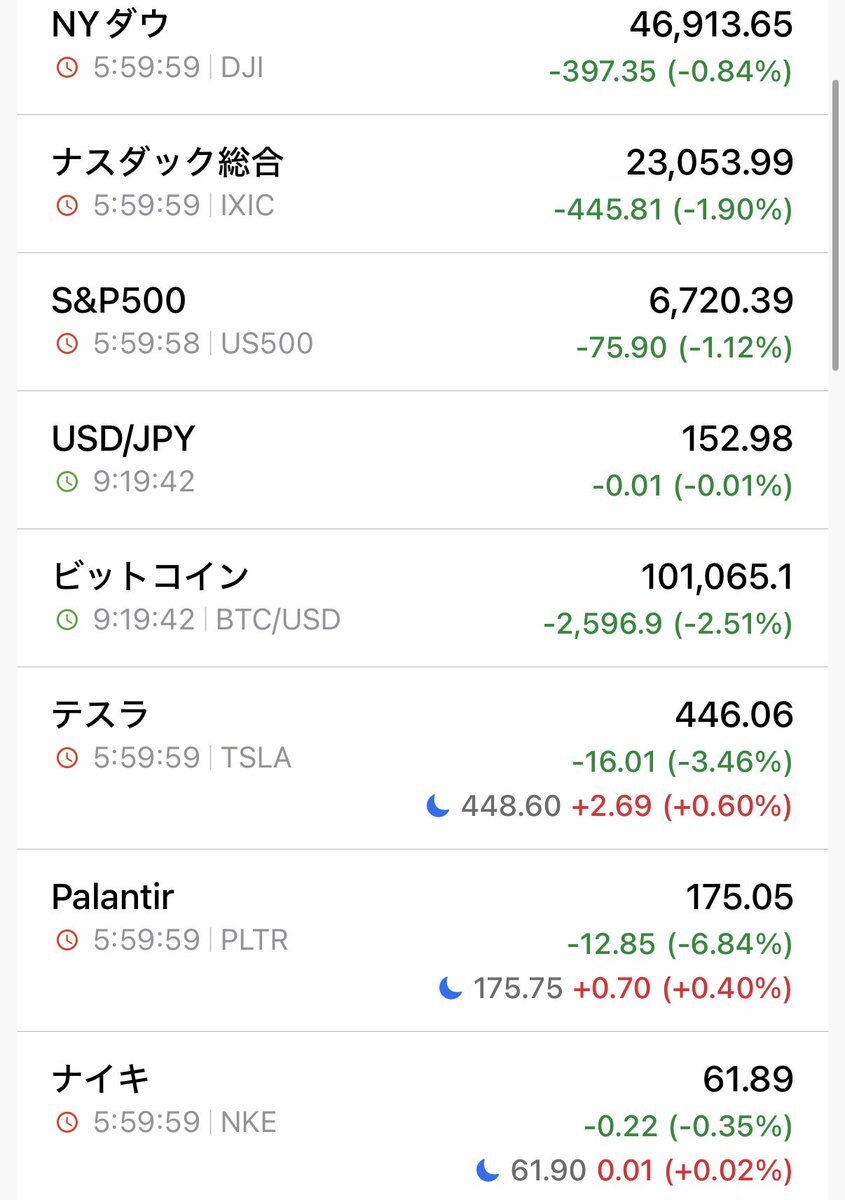The image size is (845, 1200).
Task: Open the ビットコイン quote row
Action: click(150, 576)
